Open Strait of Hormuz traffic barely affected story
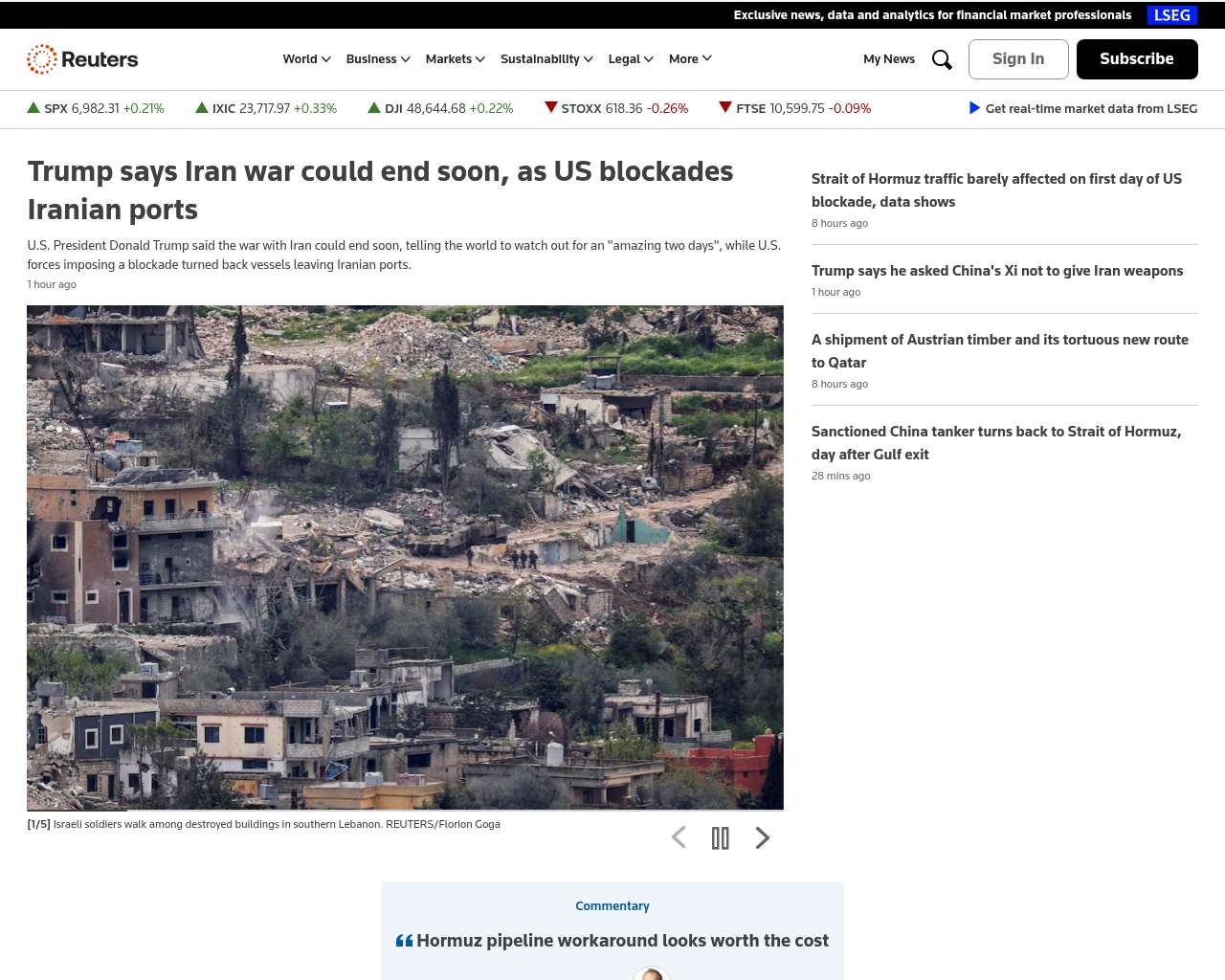The image size is (1225, 980). click(x=996, y=190)
